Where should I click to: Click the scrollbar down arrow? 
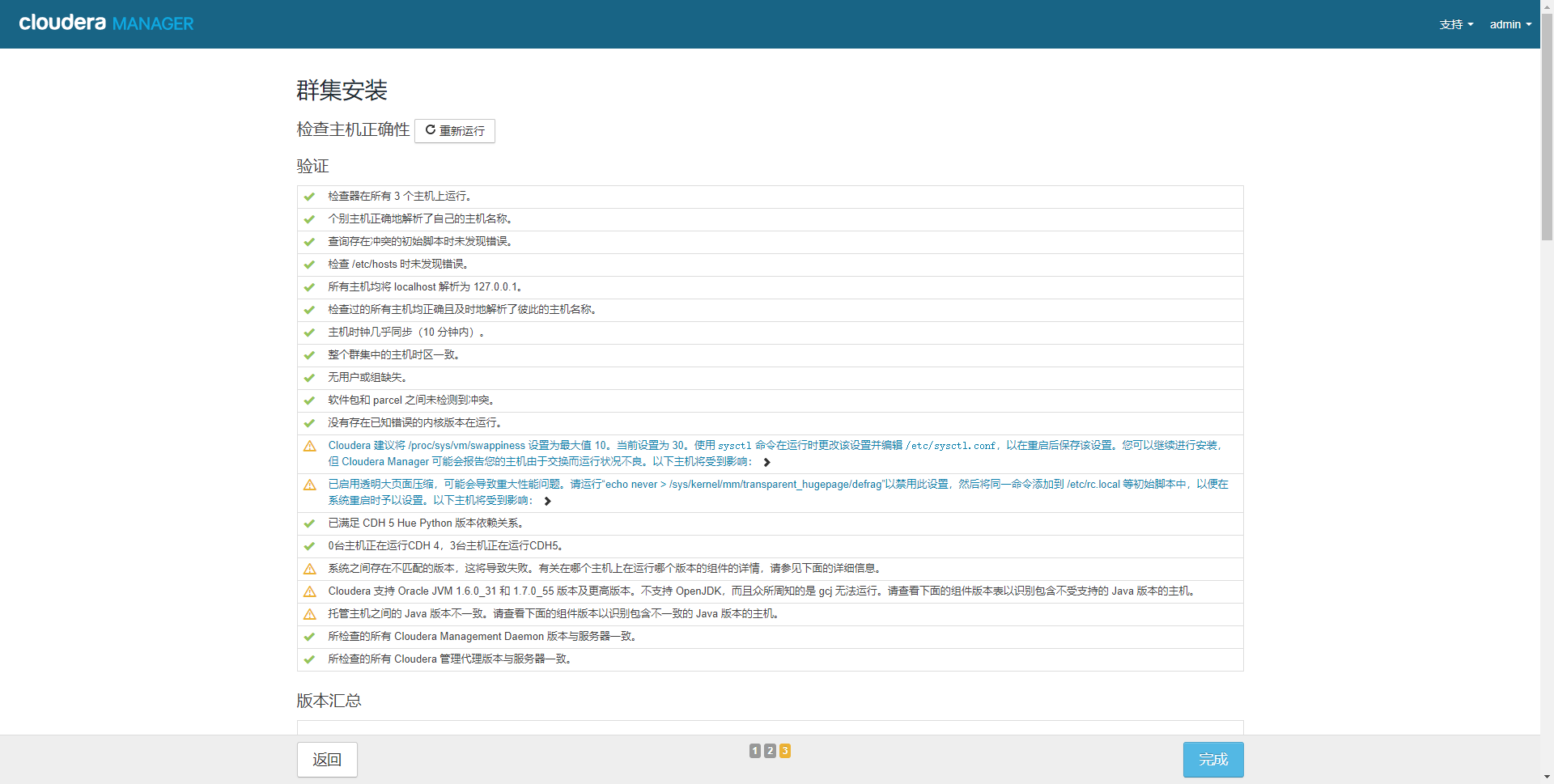pyautogui.click(x=1547, y=777)
